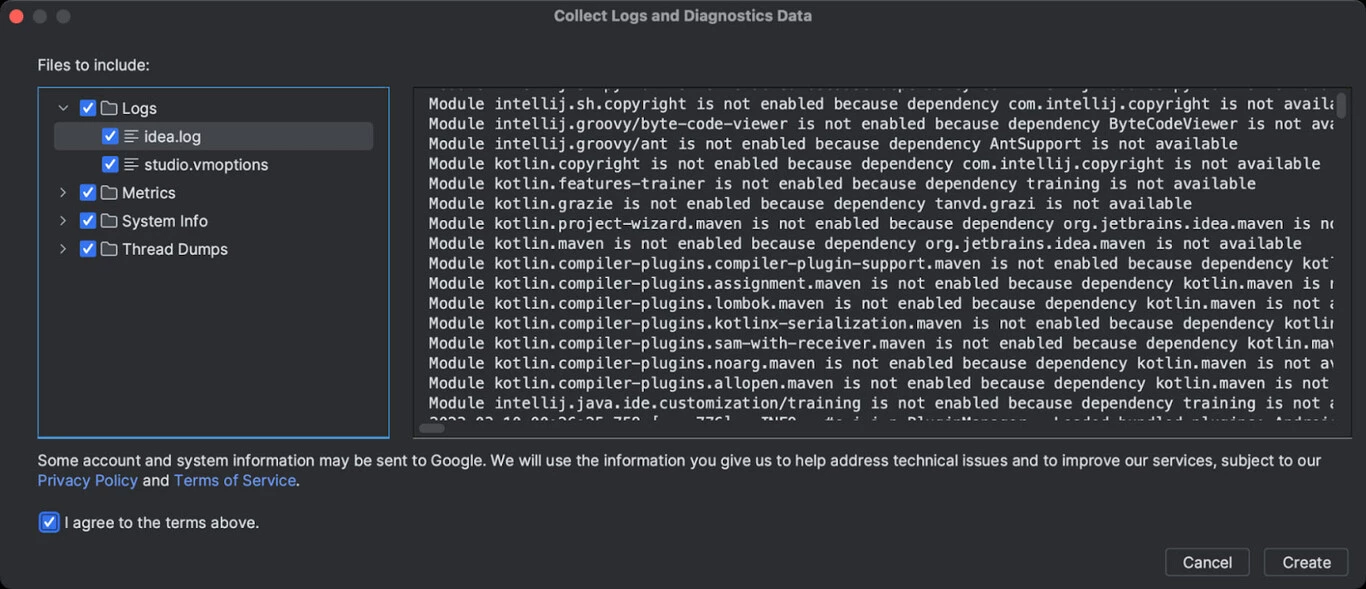Screen dimensions: 1366x589
Task: Uncheck the Logs checkbox
Action: pyautogui.click(x=88, y=108)
